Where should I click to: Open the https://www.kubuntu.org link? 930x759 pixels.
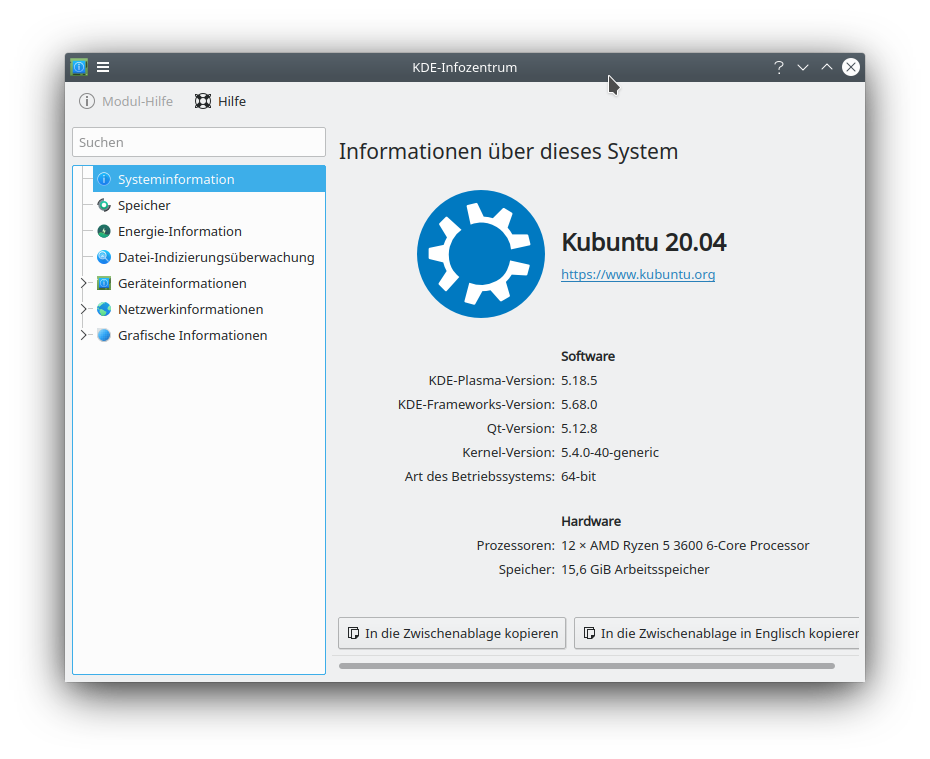point(638,275)
